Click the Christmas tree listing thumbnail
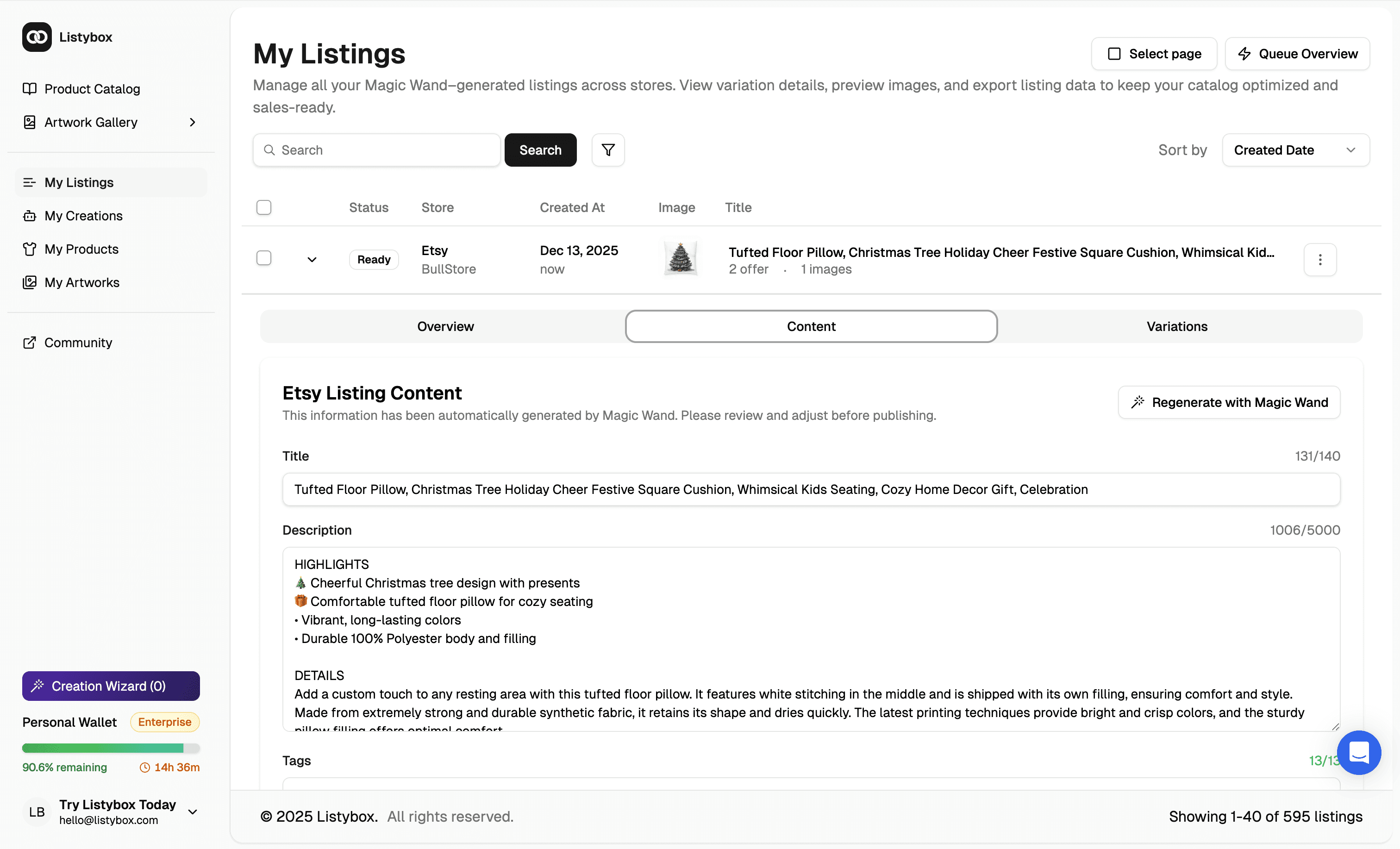Image resolution: width=1400 pixels, height=849 pixels. tap(680, 257)
